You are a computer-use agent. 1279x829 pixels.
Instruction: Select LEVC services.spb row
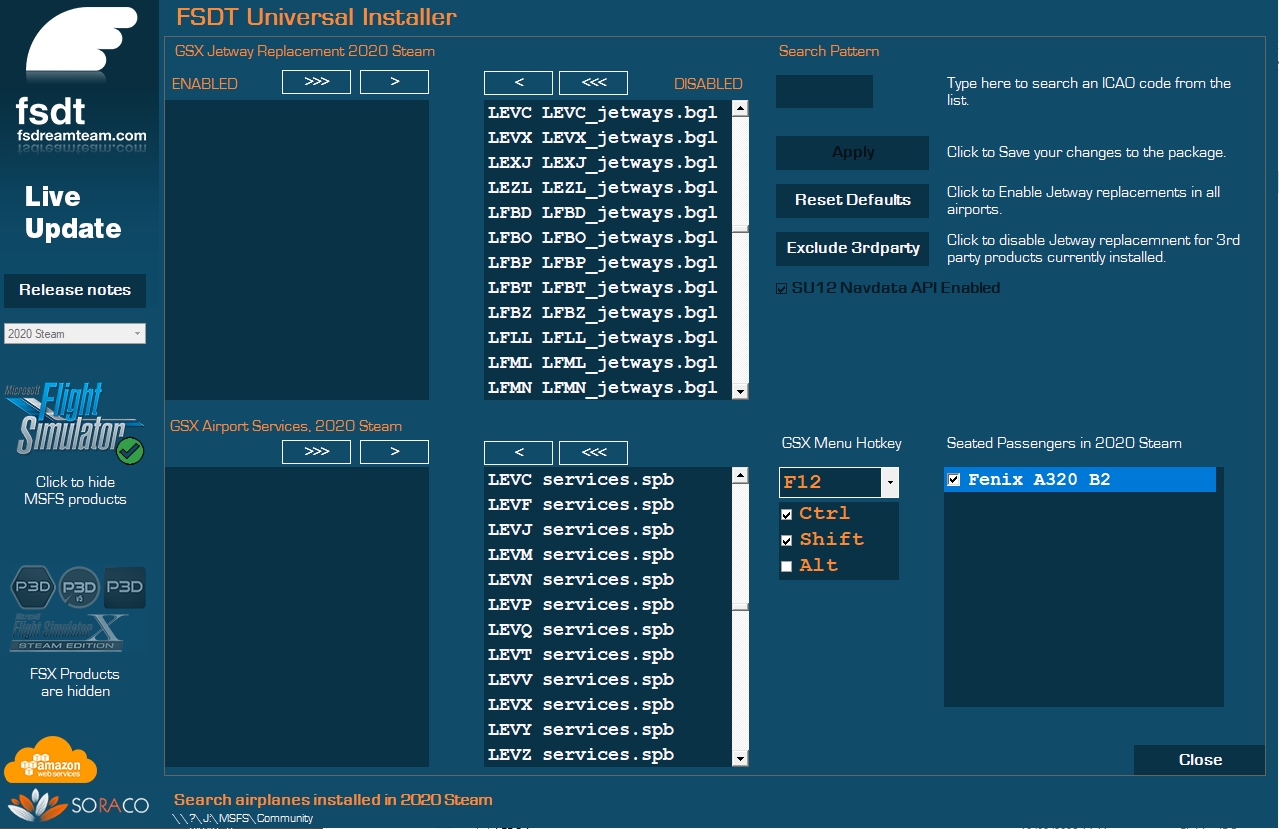pos(608,479)
